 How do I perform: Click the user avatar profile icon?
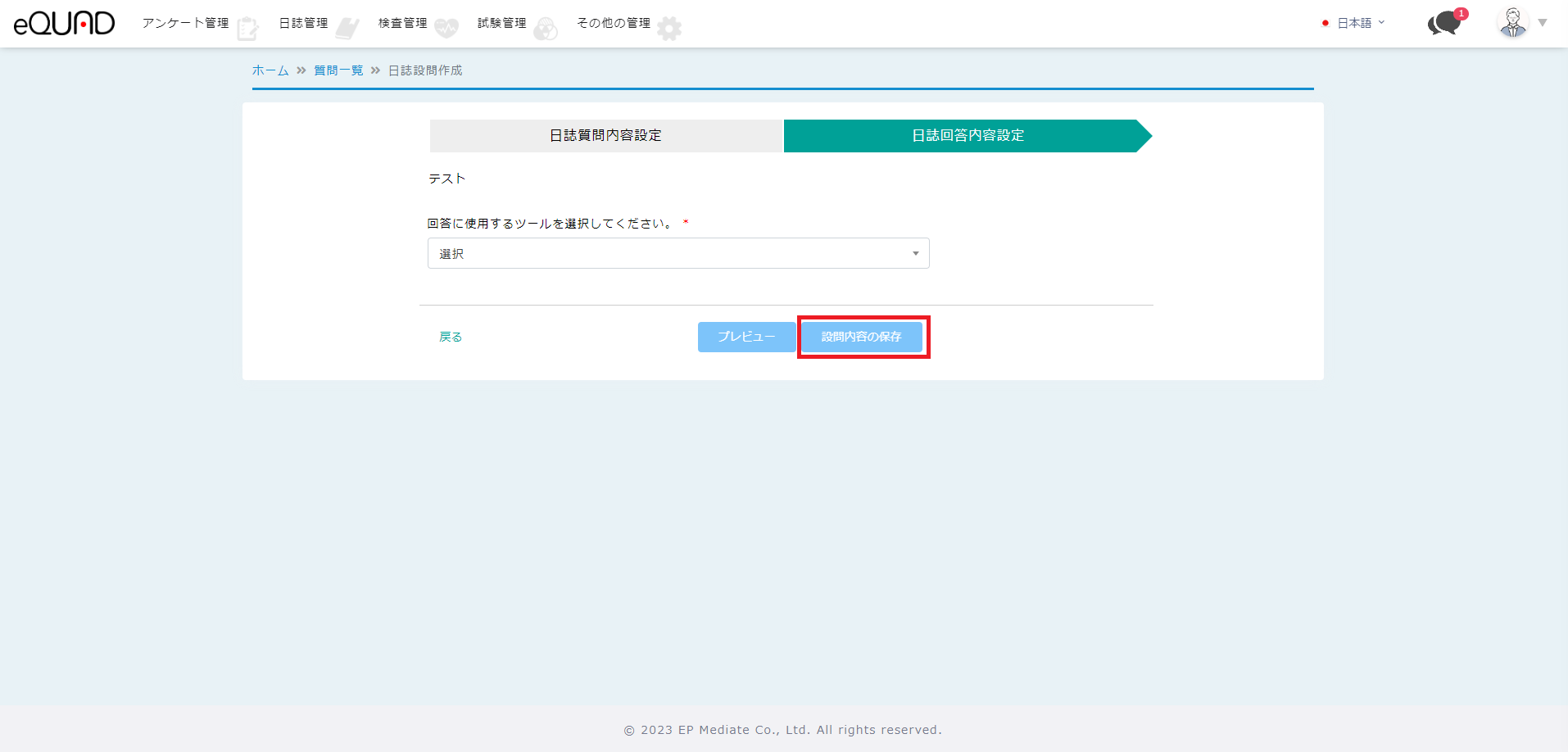pos(1512,23)
